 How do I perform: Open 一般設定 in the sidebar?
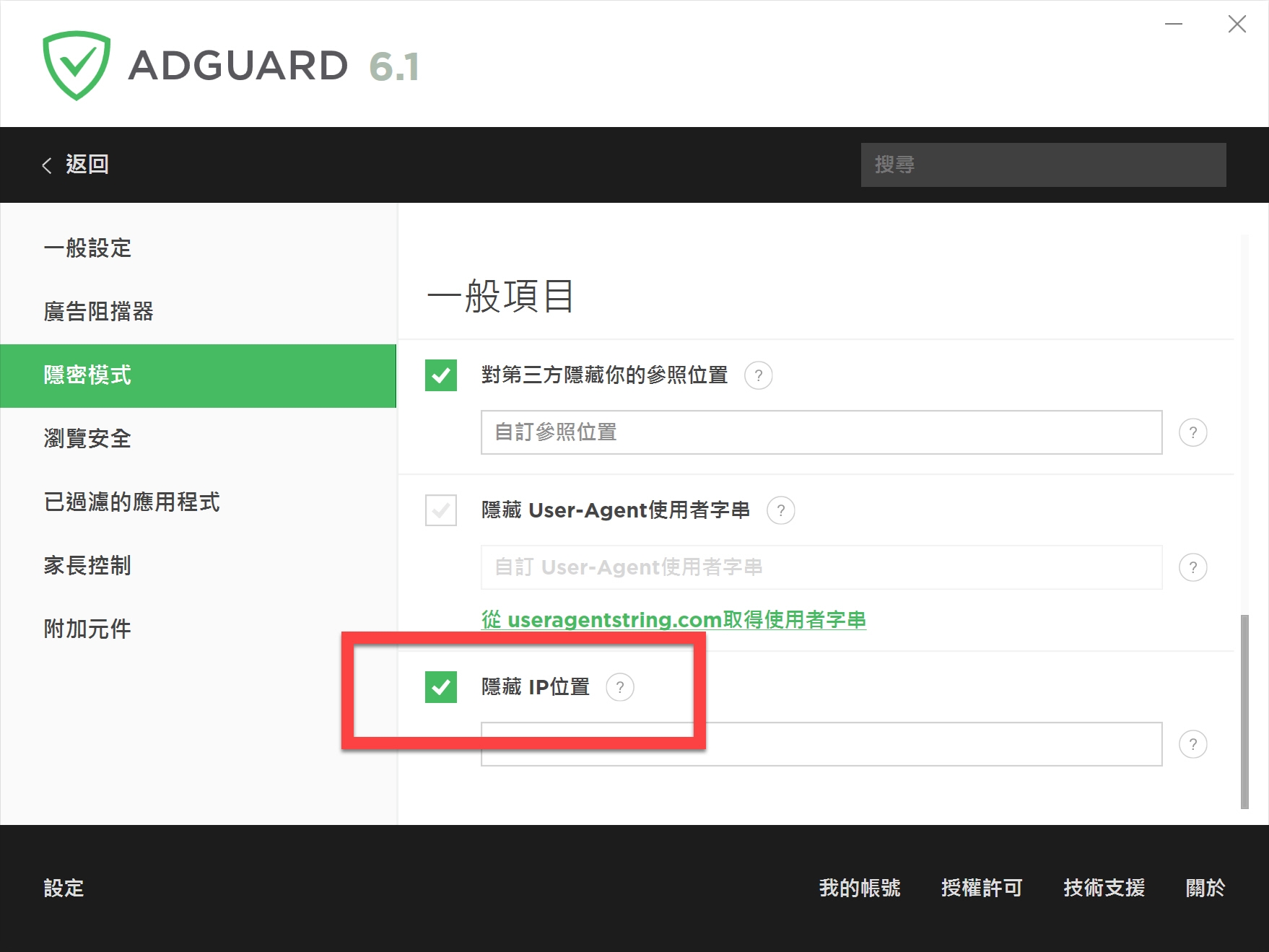(199, 248)
